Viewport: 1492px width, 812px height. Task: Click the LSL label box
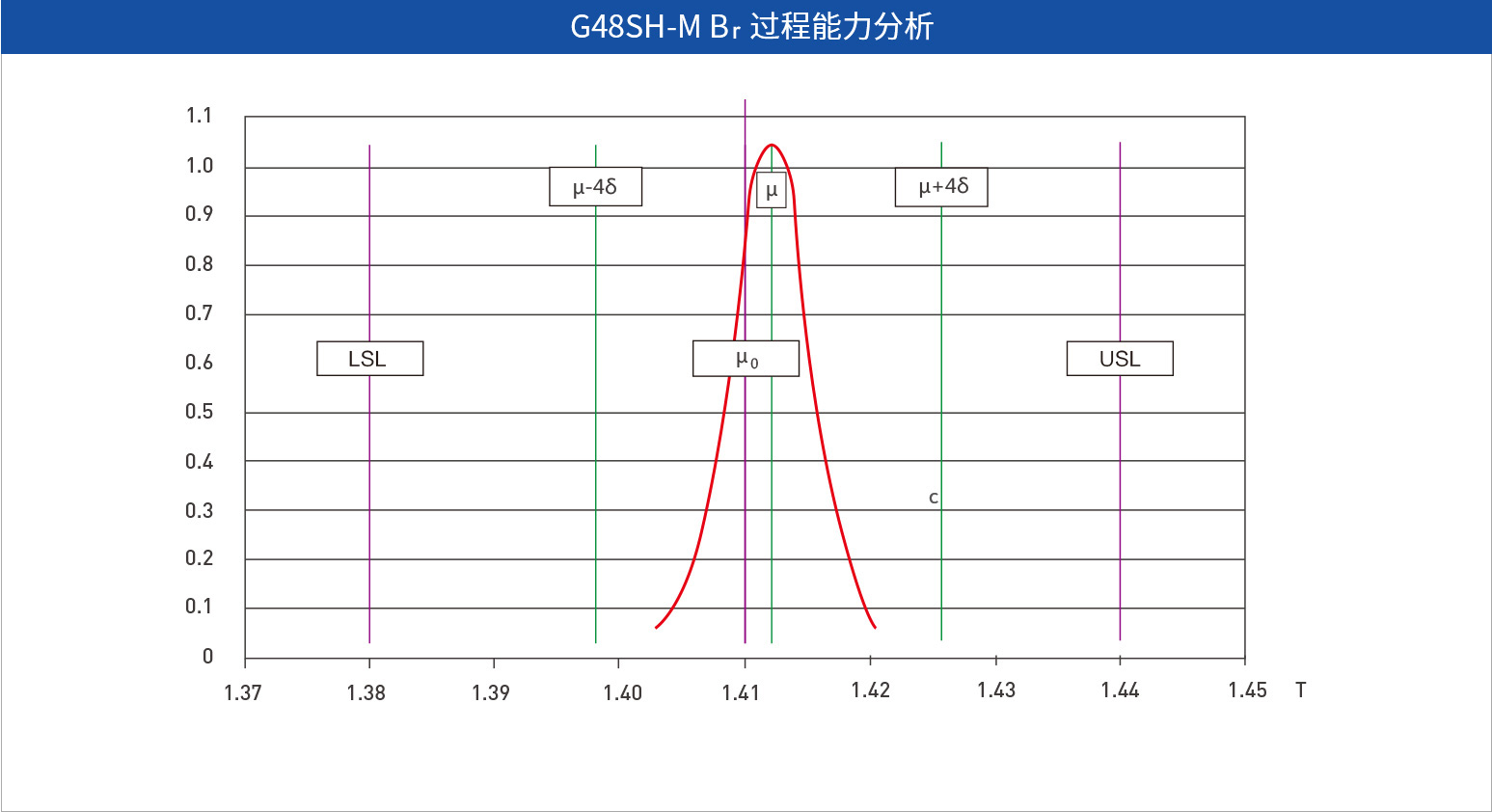click(x=369, y=359)
